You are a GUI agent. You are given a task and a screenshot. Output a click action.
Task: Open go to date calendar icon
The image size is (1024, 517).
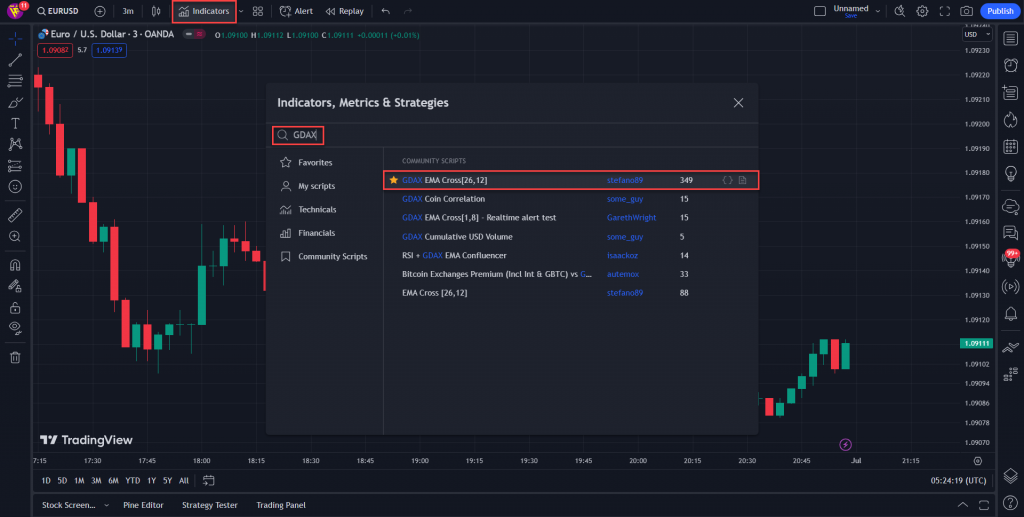(x=208, y=480)
